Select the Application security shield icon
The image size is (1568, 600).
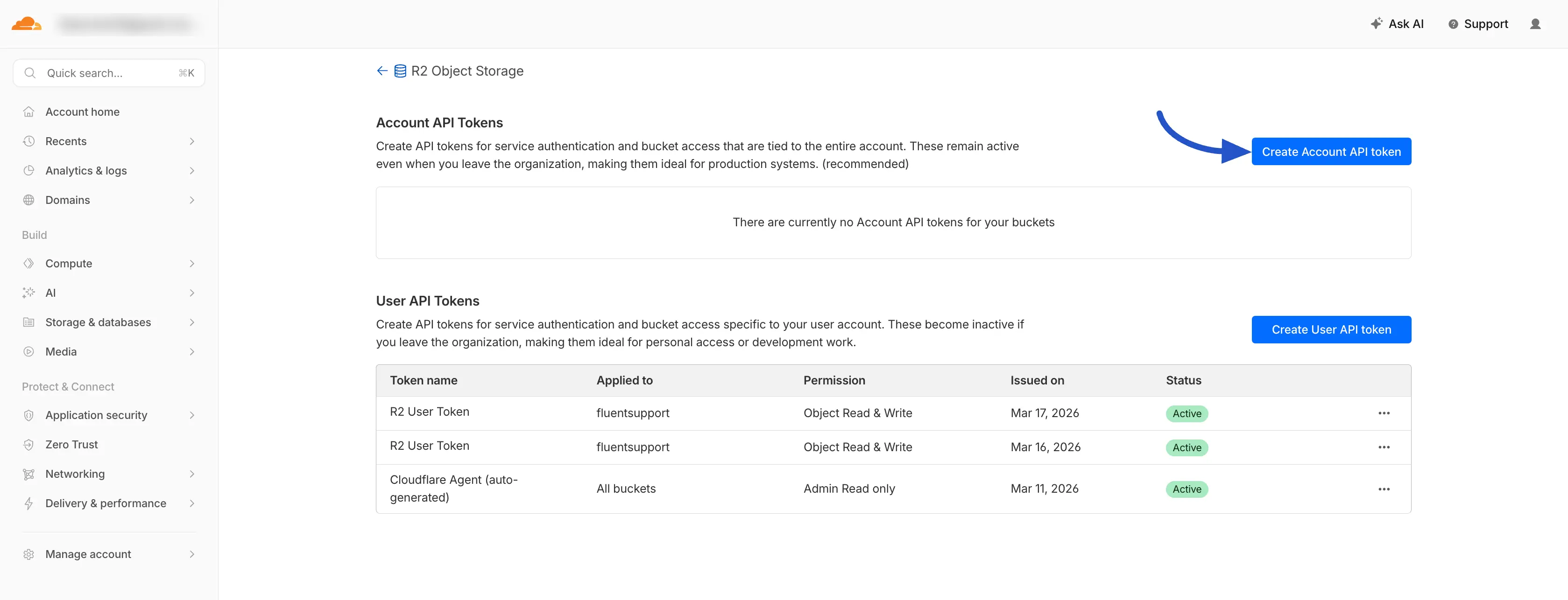(x=28, y=415)
